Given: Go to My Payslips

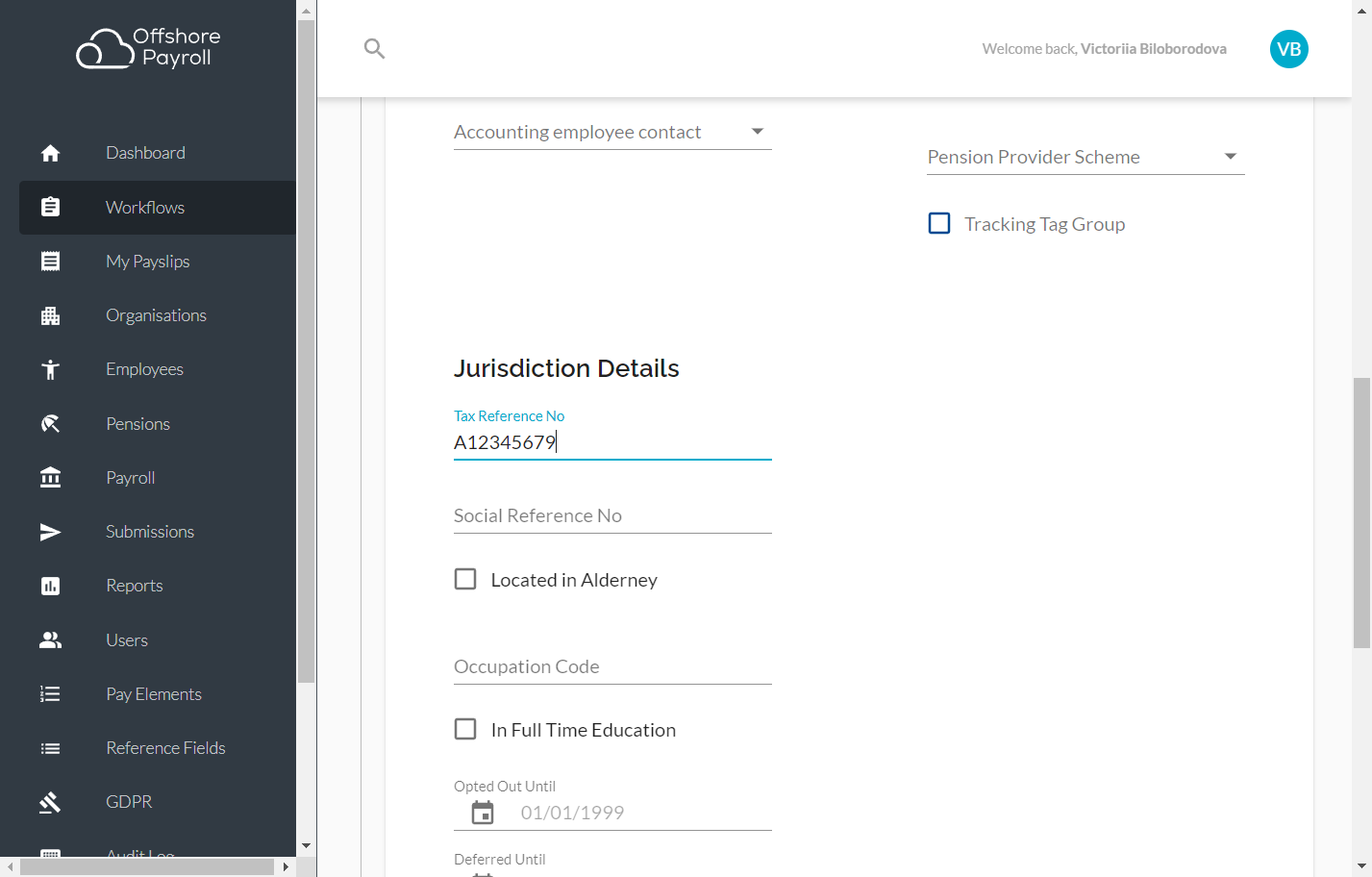Looking at the screenshot, I should 158,261.
